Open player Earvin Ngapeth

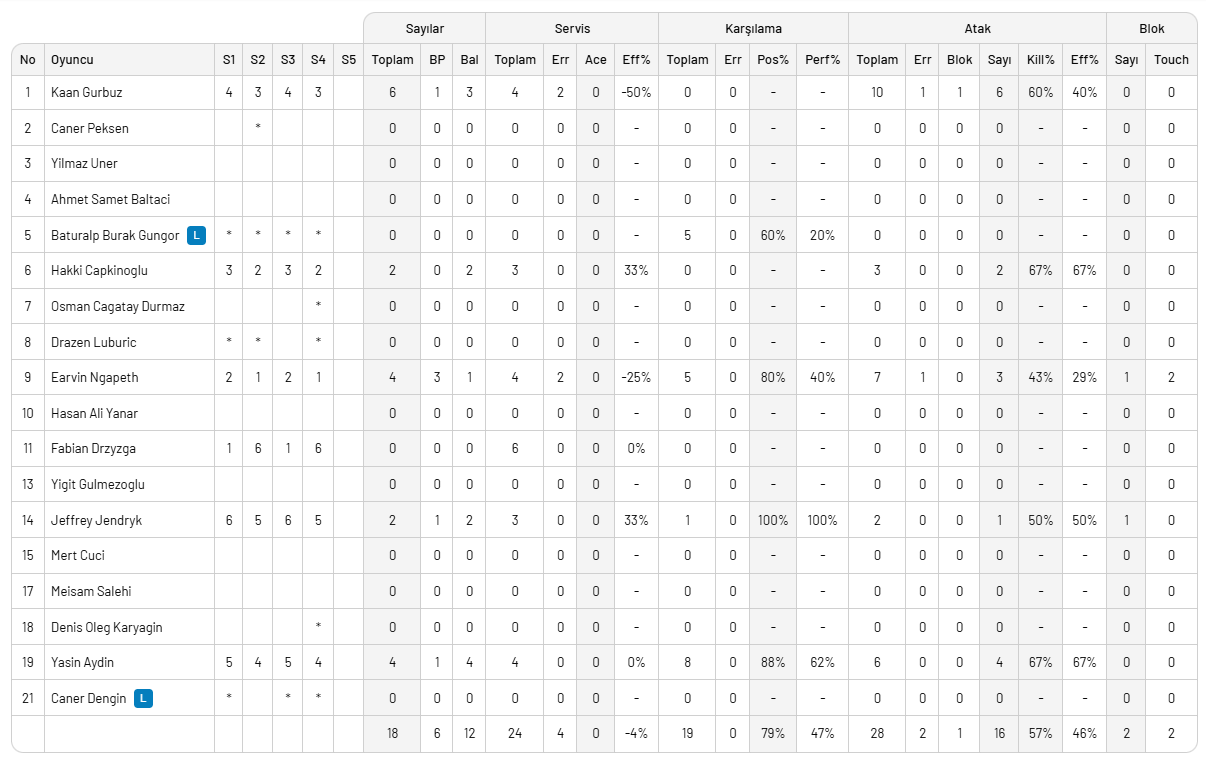(x=96, y=378)
